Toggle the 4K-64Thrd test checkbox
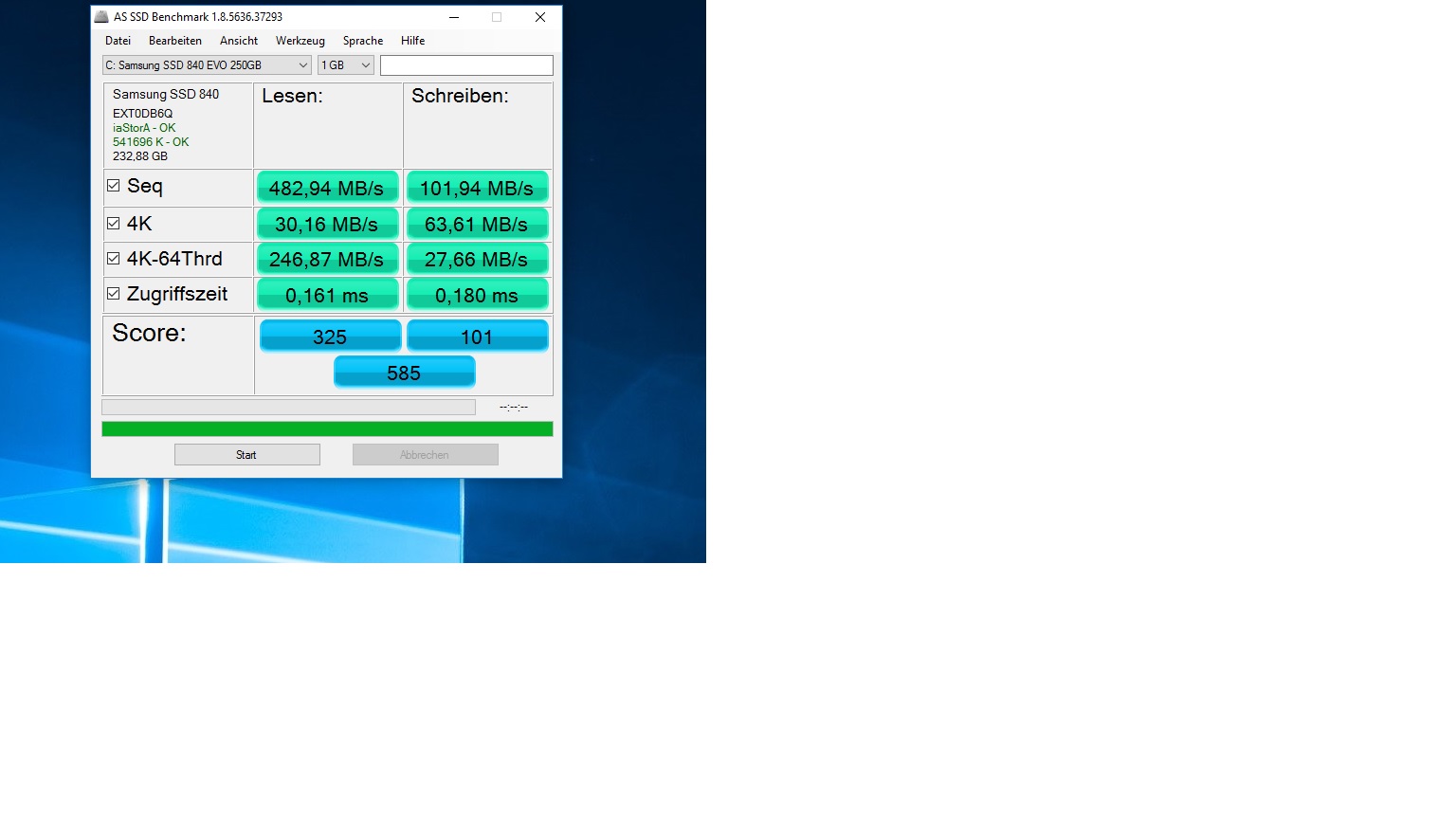1456x819 pixels. point(114,259)
